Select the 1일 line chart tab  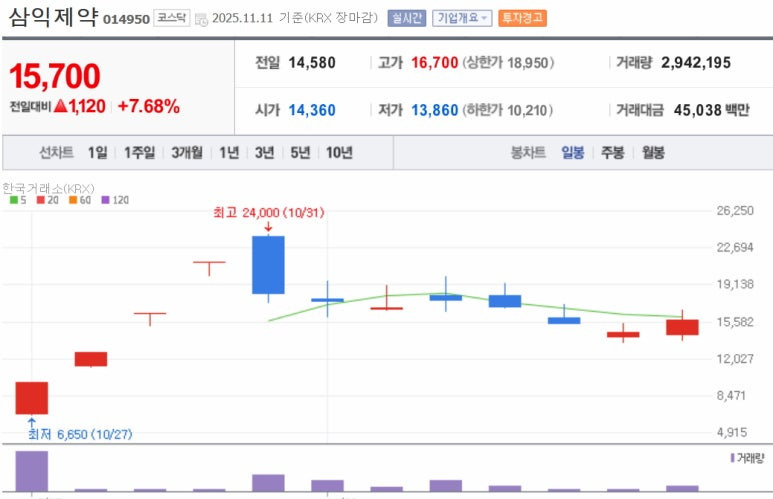pyautogui.click(x=98, y=153)
